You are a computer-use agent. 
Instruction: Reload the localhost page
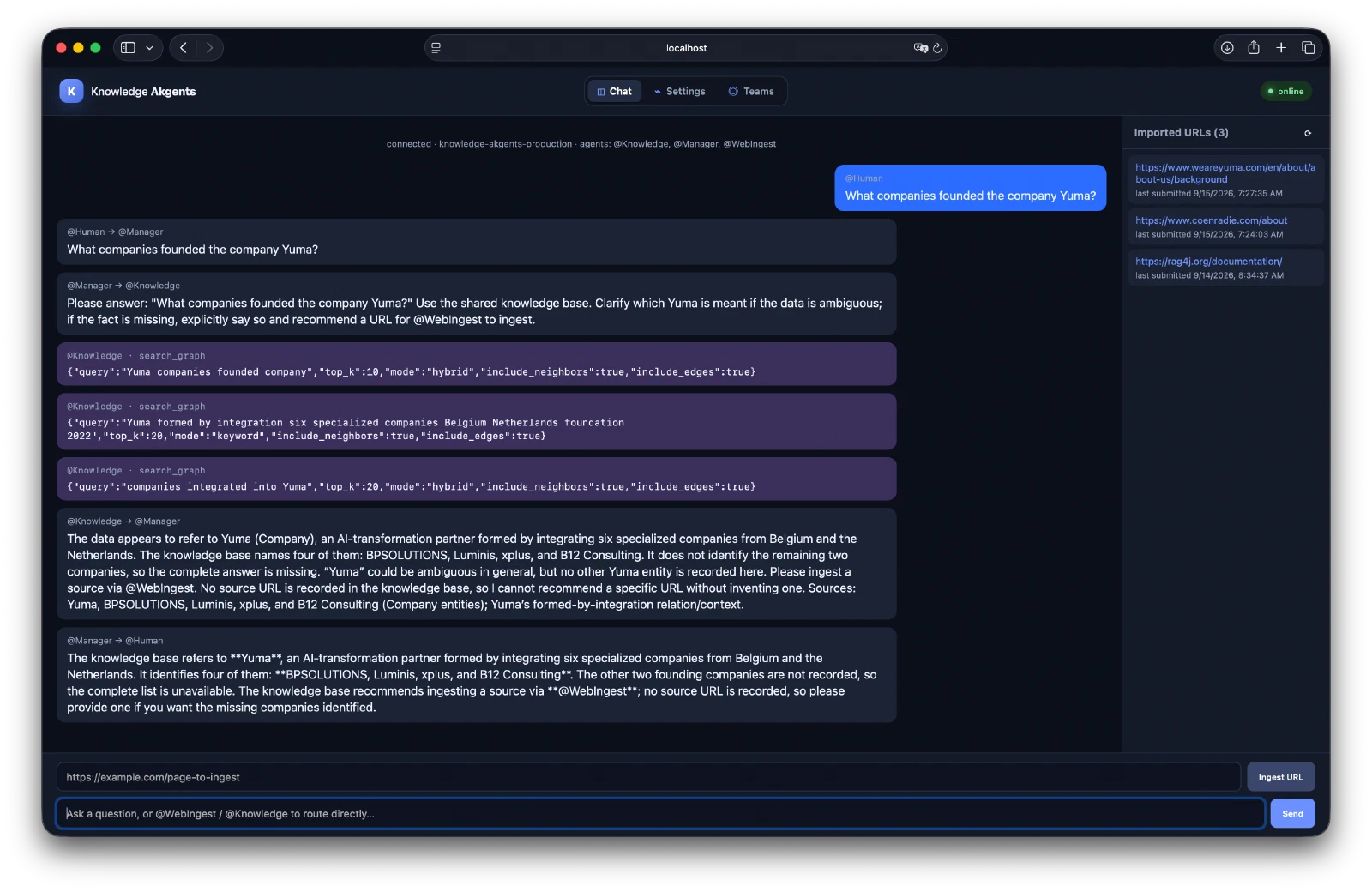pos(937,48)
